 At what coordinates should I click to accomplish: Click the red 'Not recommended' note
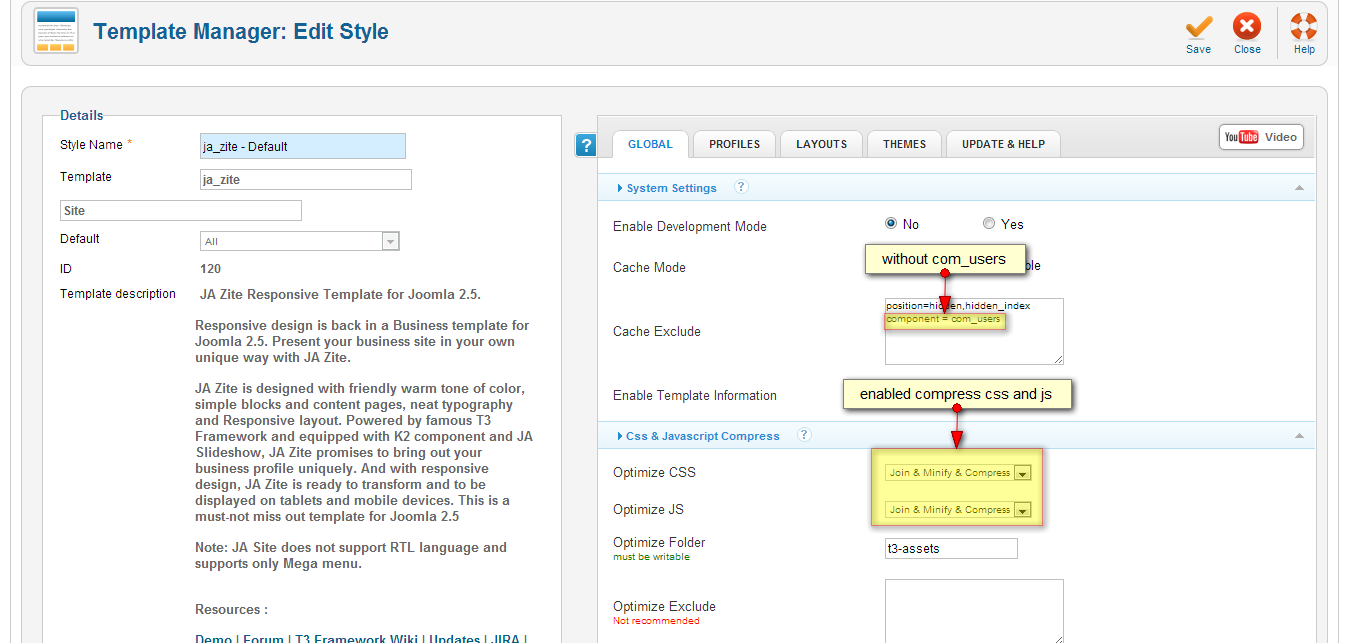tap(656, 621)
